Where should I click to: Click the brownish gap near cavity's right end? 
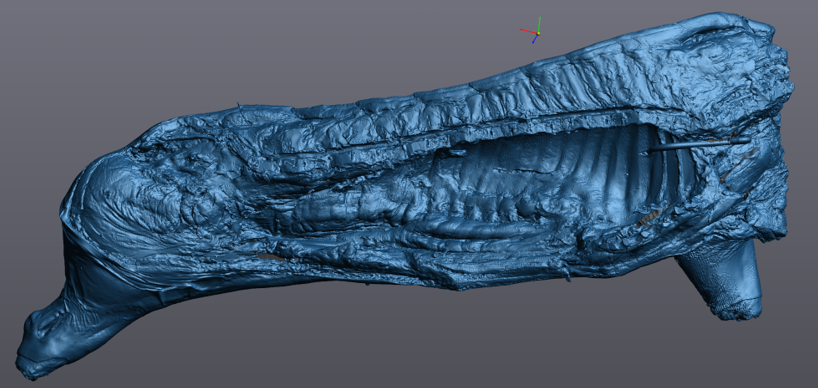click(652, 215)
